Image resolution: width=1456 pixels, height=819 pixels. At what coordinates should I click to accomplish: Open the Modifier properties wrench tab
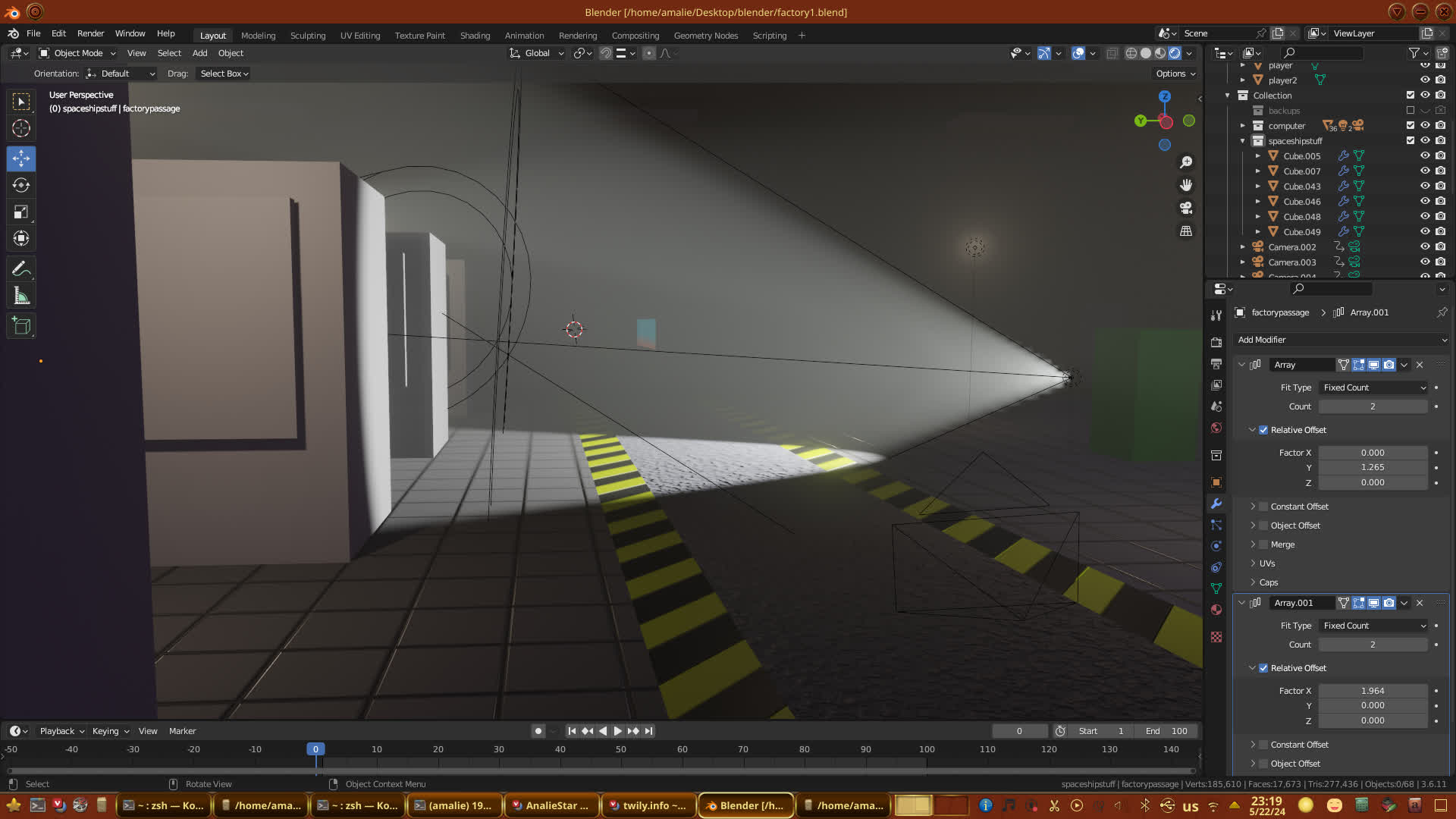[x=1216, y=504]
